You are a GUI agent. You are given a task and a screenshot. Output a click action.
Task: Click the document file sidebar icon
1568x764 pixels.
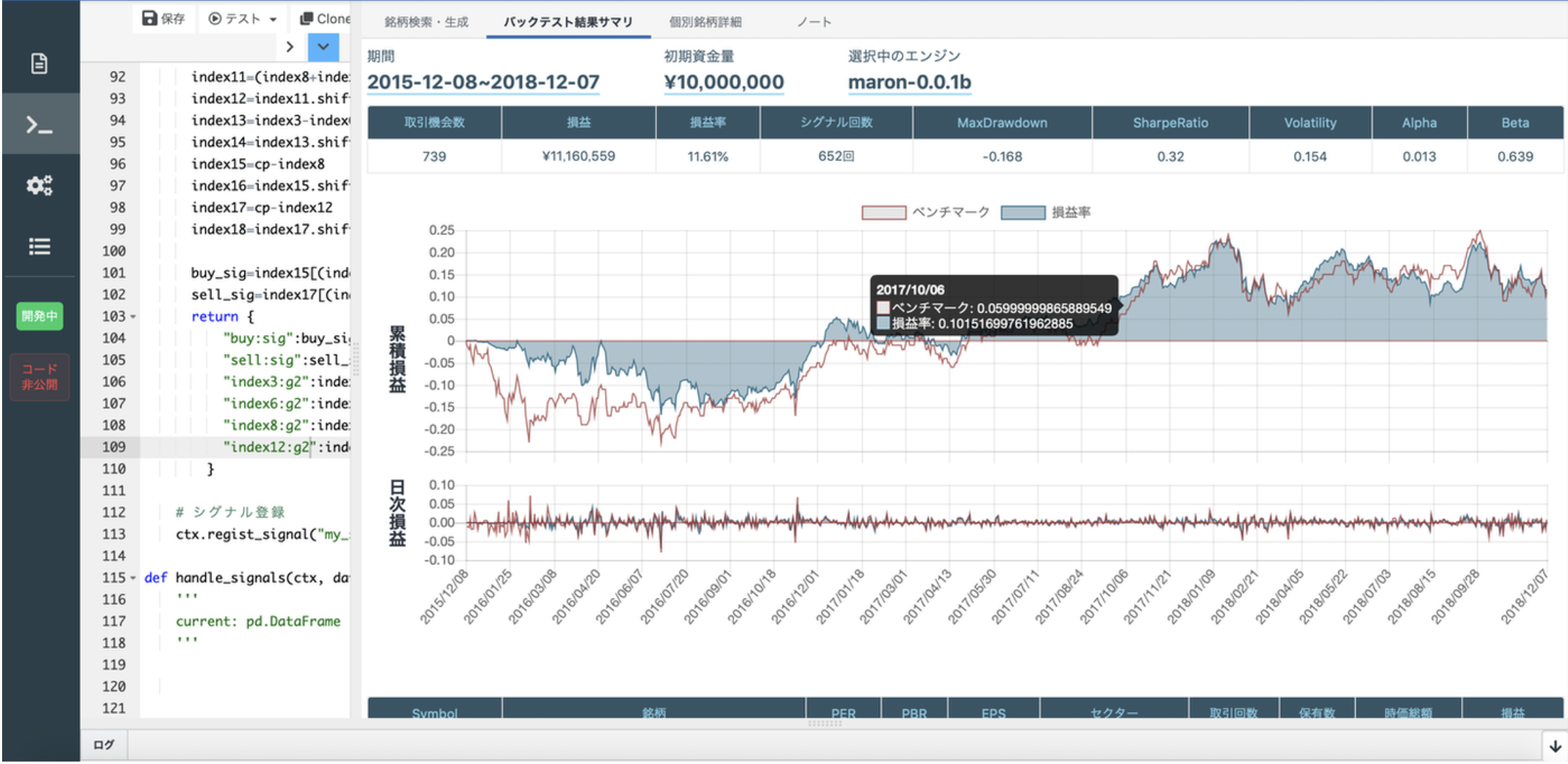[x=39, y=64]
